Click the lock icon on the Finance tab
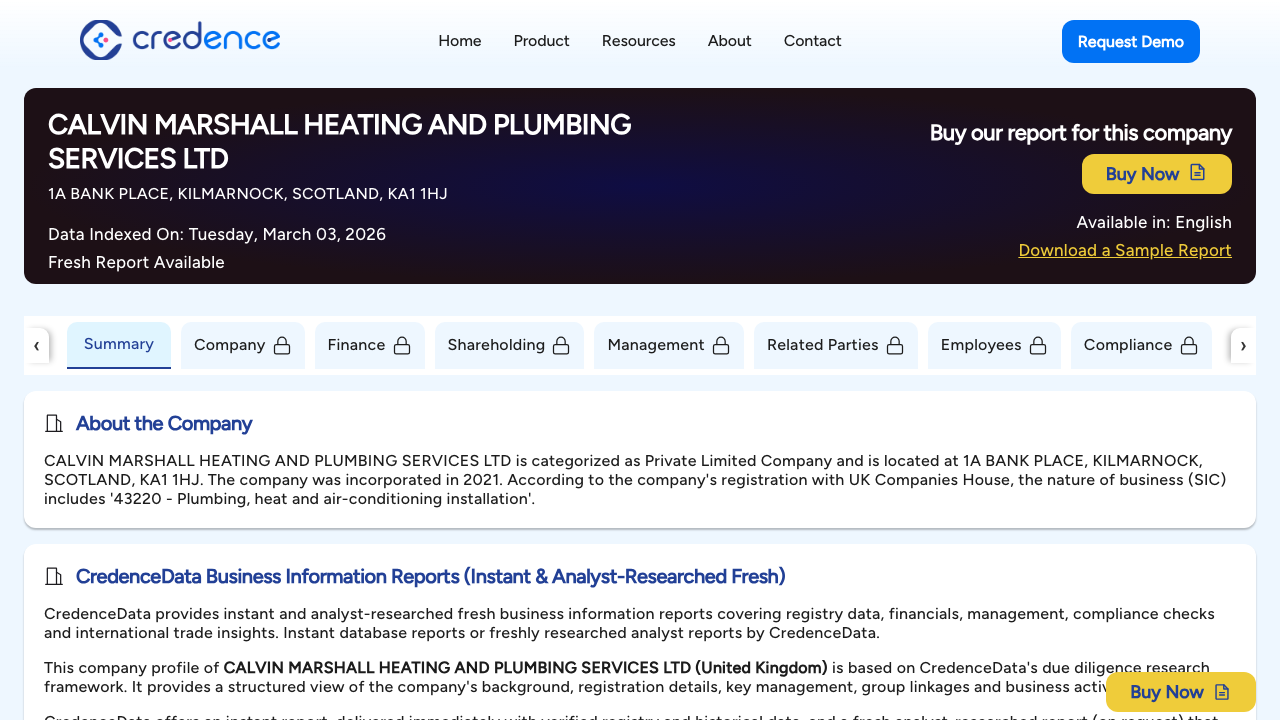Image resolution: width=1280 pixels, height=720 pixels. [x=401, y=344]
